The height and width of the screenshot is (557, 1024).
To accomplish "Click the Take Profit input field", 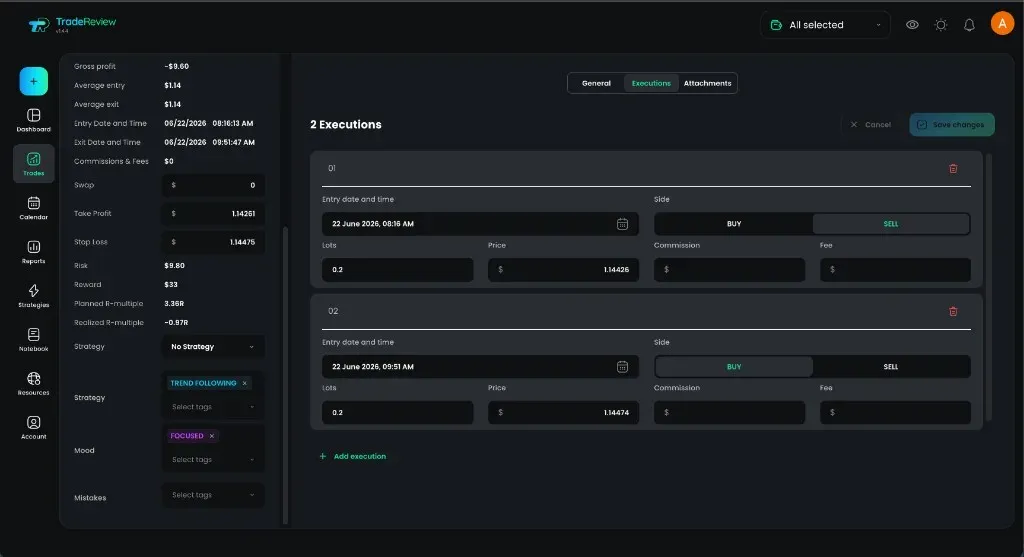I will point(213,214).
